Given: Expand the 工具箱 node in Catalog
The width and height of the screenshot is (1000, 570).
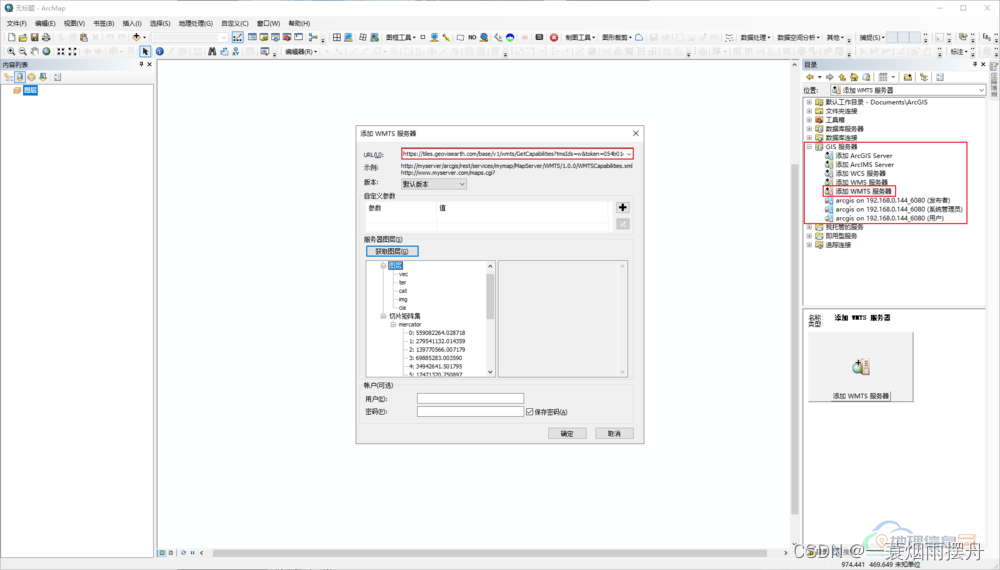Looking at the screenshot, I should click(x=809, y=120).
